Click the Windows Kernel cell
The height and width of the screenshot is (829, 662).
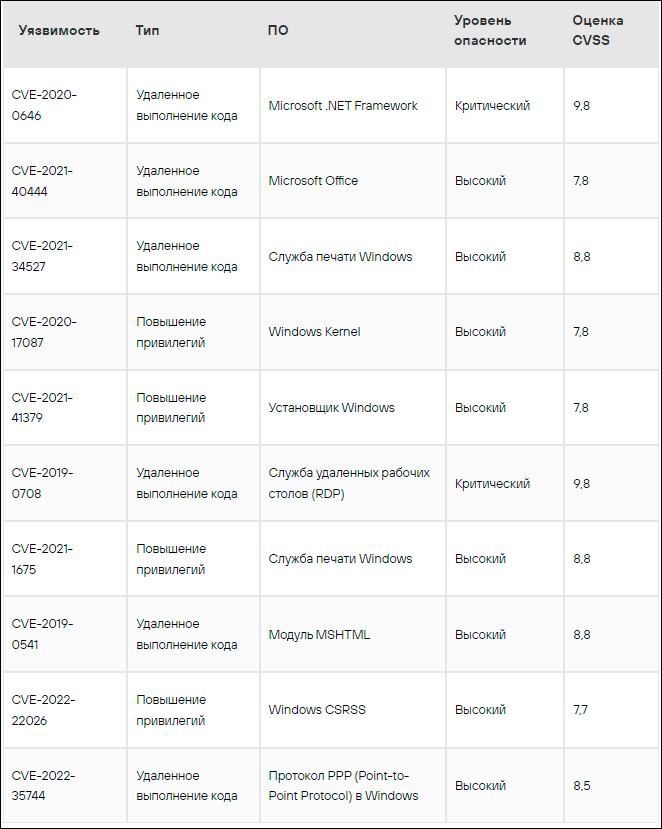click(314, 332)
